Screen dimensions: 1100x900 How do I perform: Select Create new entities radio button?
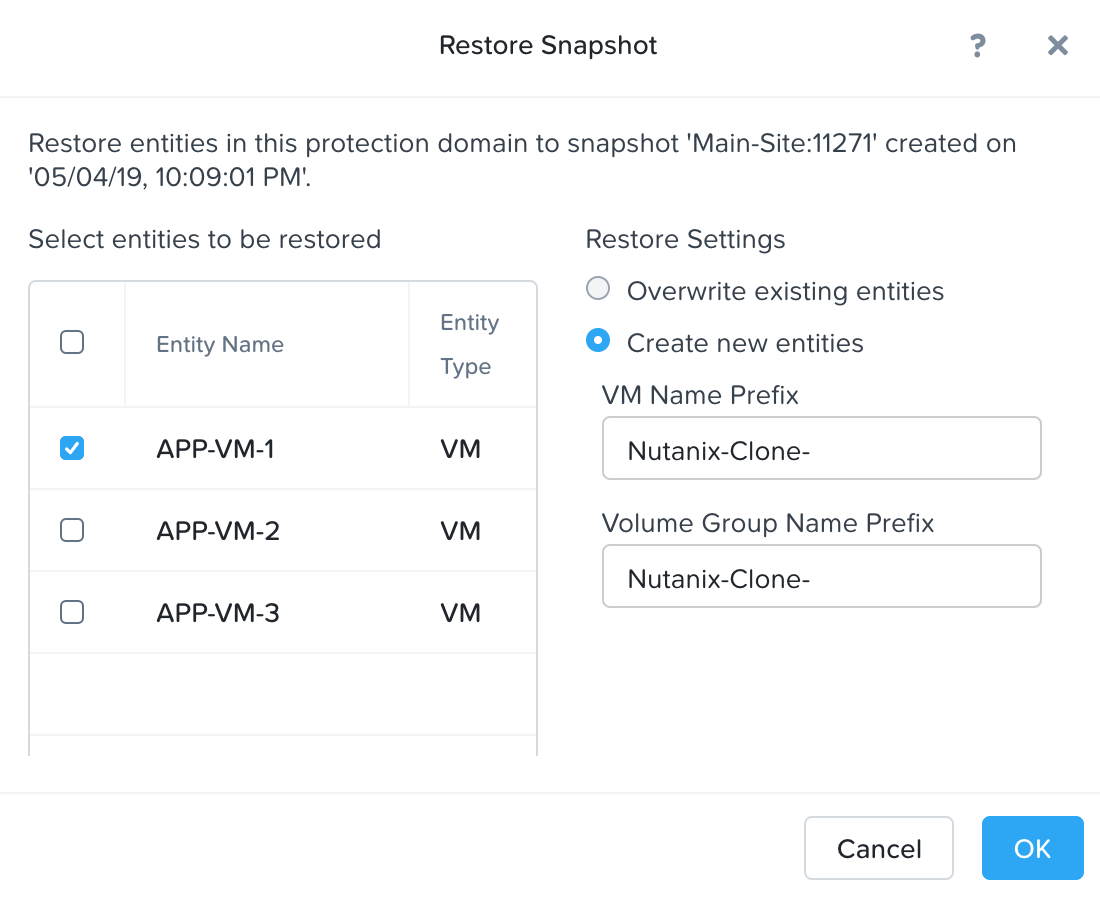click(x=597, y=342)
